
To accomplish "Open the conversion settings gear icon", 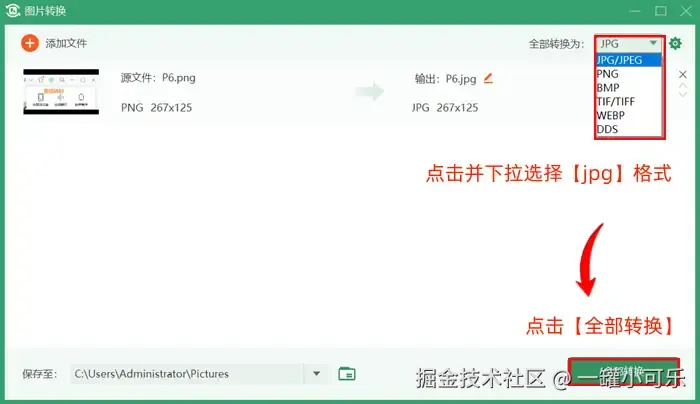I will pyautogui.click(x=675, y=43).
